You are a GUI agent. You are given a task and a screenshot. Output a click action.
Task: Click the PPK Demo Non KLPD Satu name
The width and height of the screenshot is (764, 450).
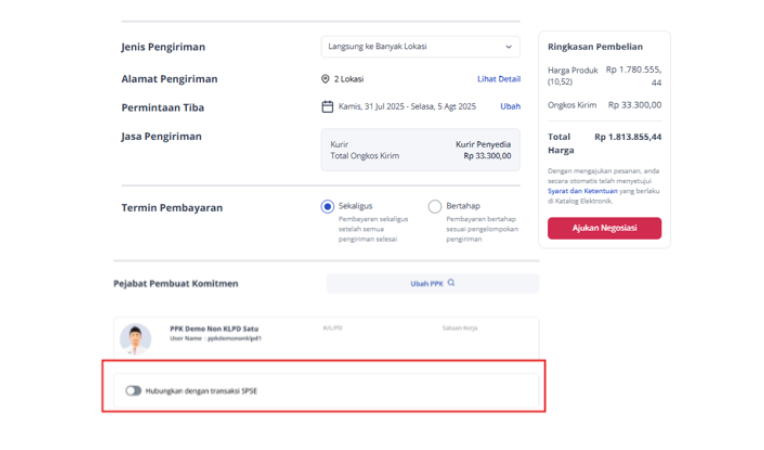pyautogui.click(x=214, y=329)
